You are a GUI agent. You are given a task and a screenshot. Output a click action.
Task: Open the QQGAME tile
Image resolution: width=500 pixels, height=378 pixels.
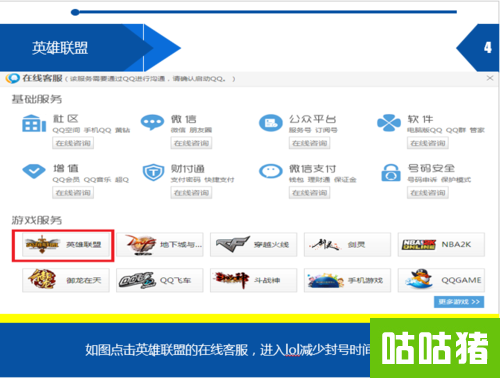tap(441, 280)
